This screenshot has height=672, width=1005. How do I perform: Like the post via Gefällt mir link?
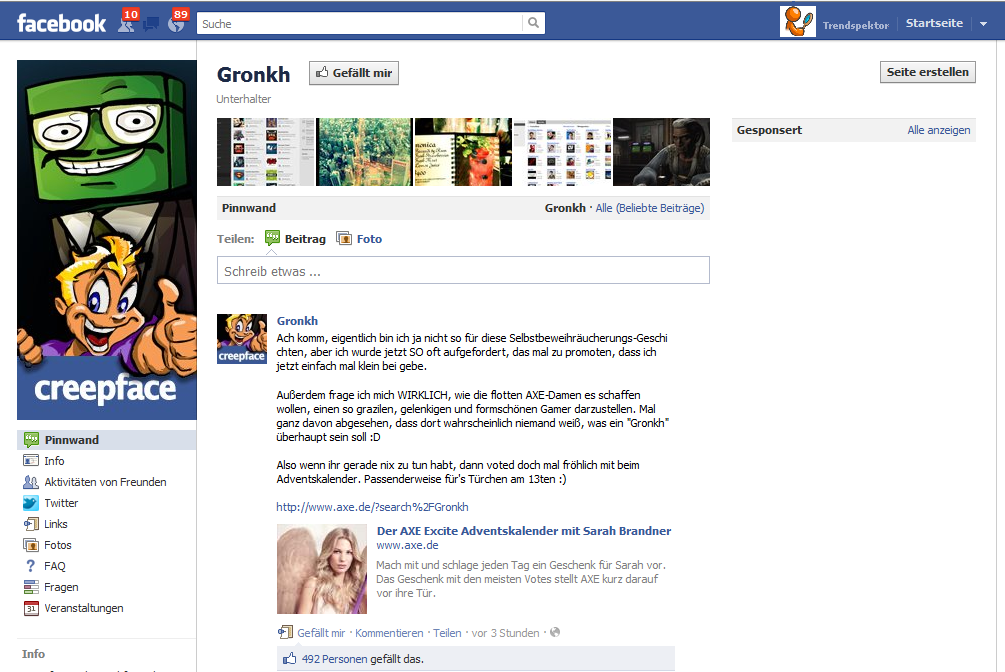tap(321, 633)
